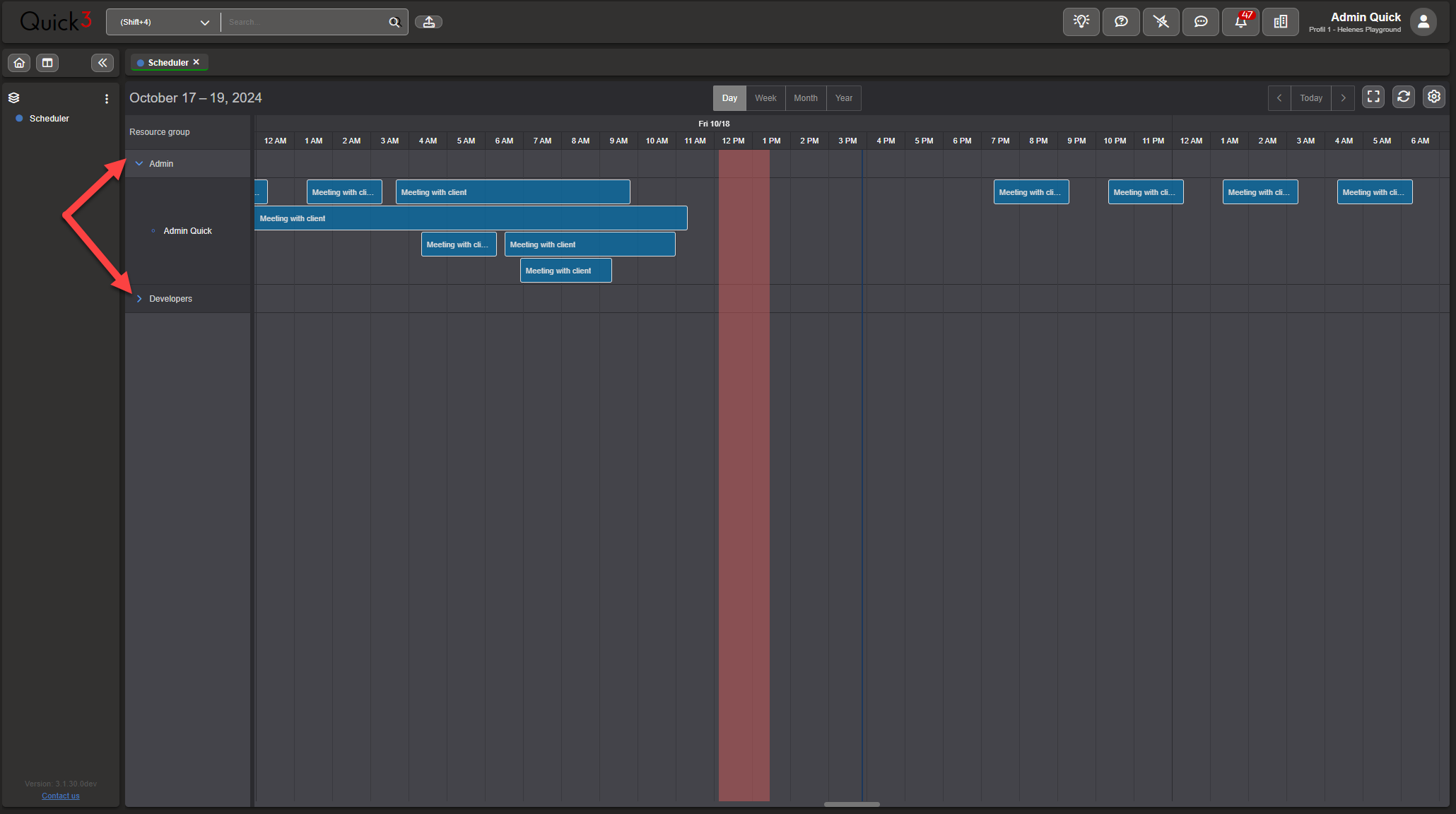Expand the Developers resource group
Screen dimensions: 1456x814
point(139,299)
